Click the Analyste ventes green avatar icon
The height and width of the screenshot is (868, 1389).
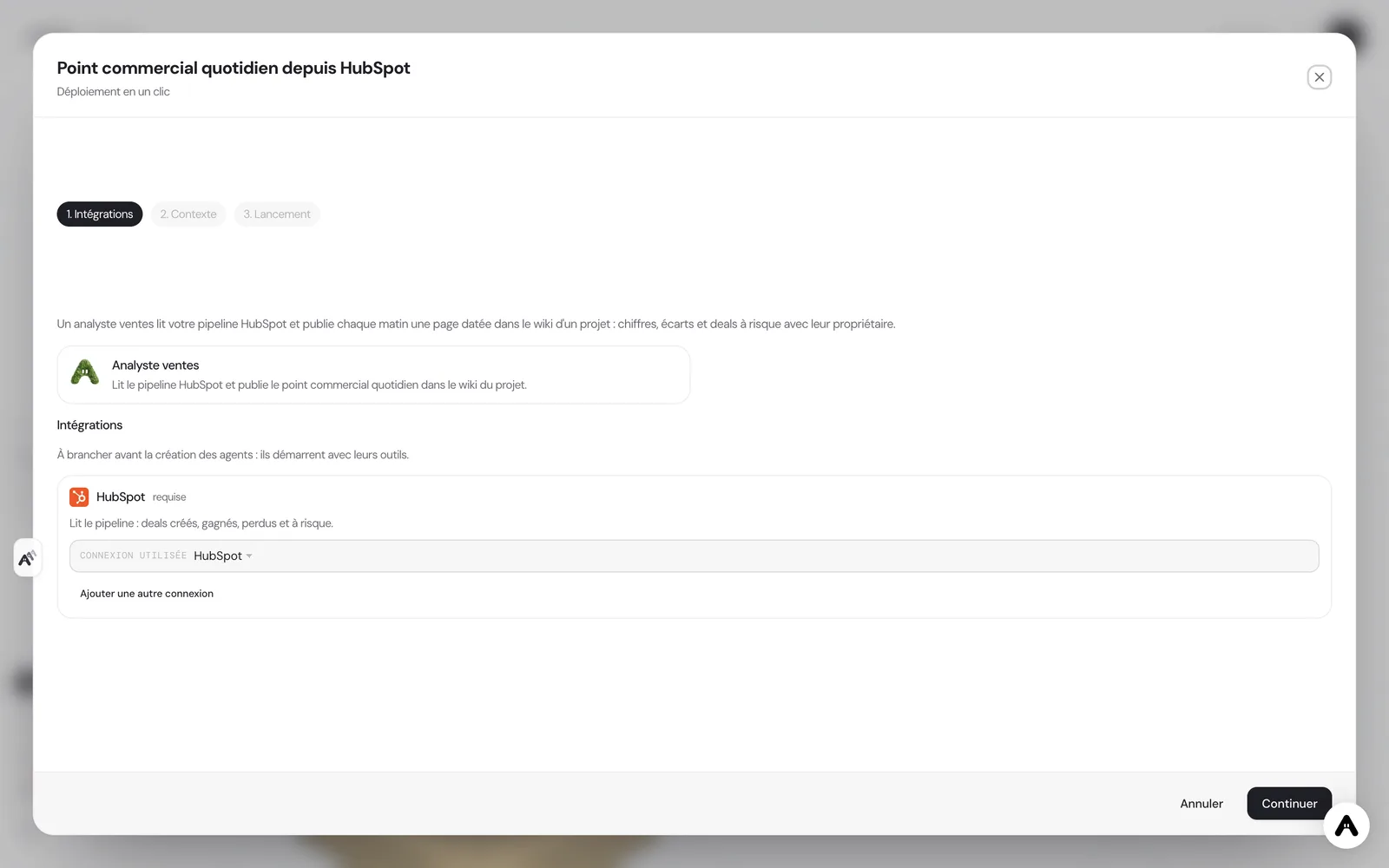[x=85, y=373]
